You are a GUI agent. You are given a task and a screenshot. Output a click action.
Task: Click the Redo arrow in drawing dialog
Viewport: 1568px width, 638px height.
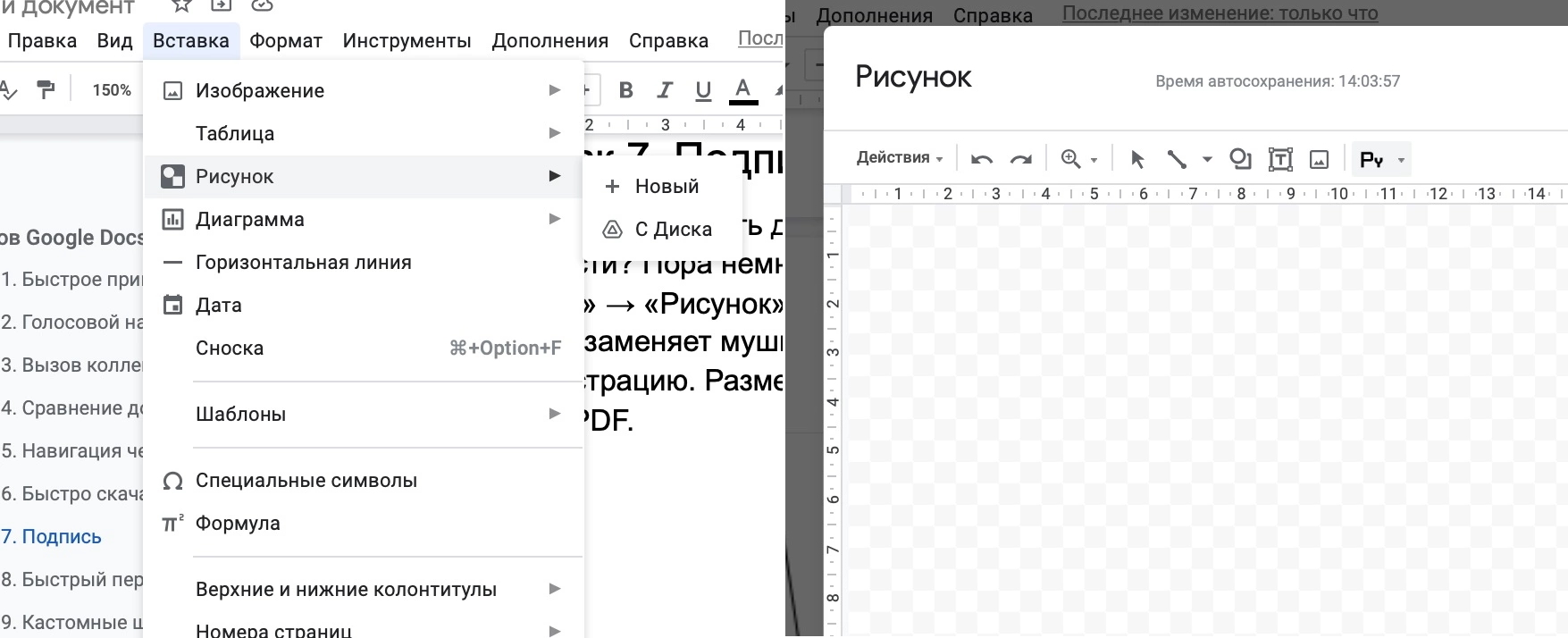[x=1020, y=159]
